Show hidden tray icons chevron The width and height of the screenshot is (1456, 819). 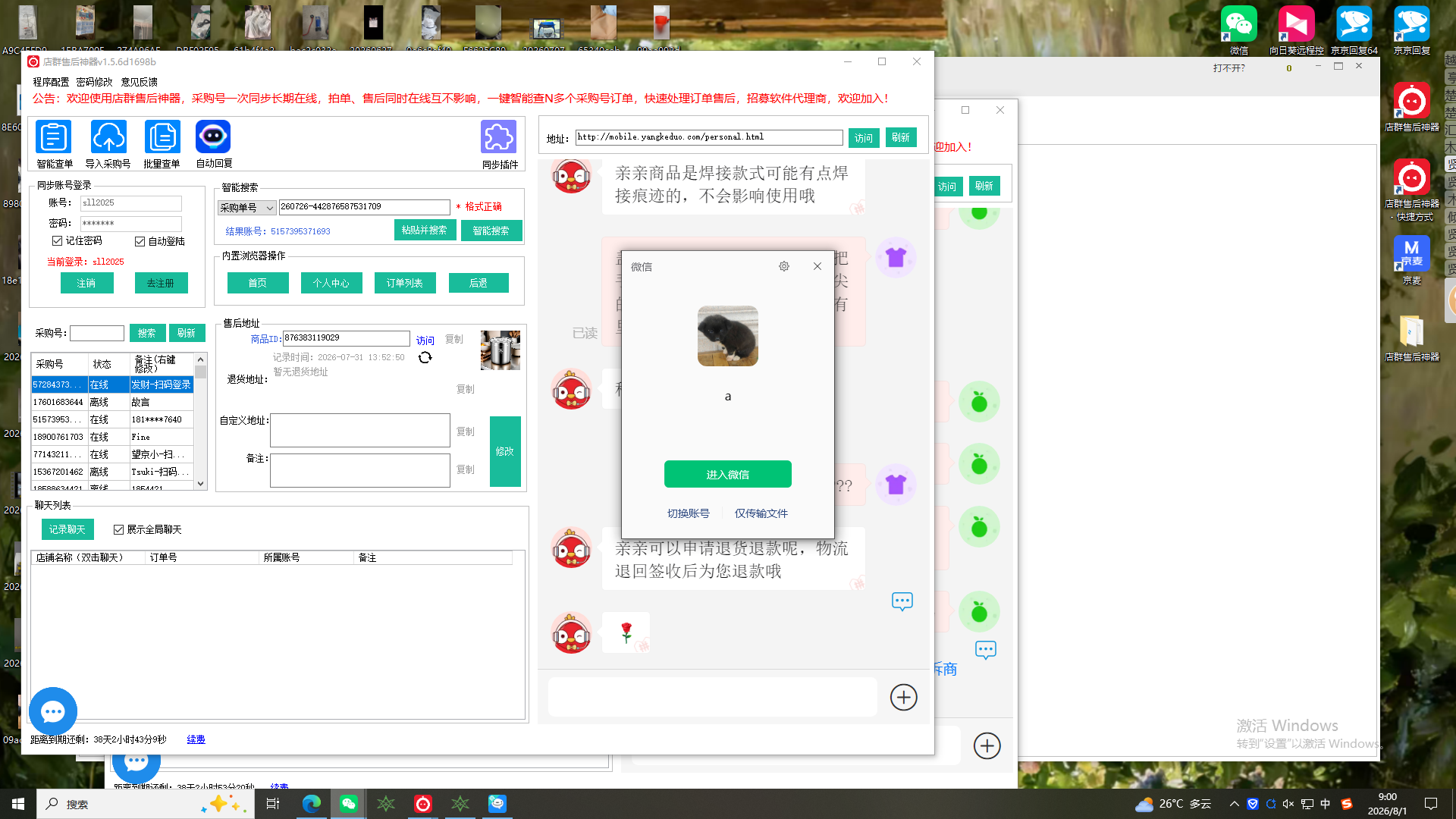(1235, 804)
